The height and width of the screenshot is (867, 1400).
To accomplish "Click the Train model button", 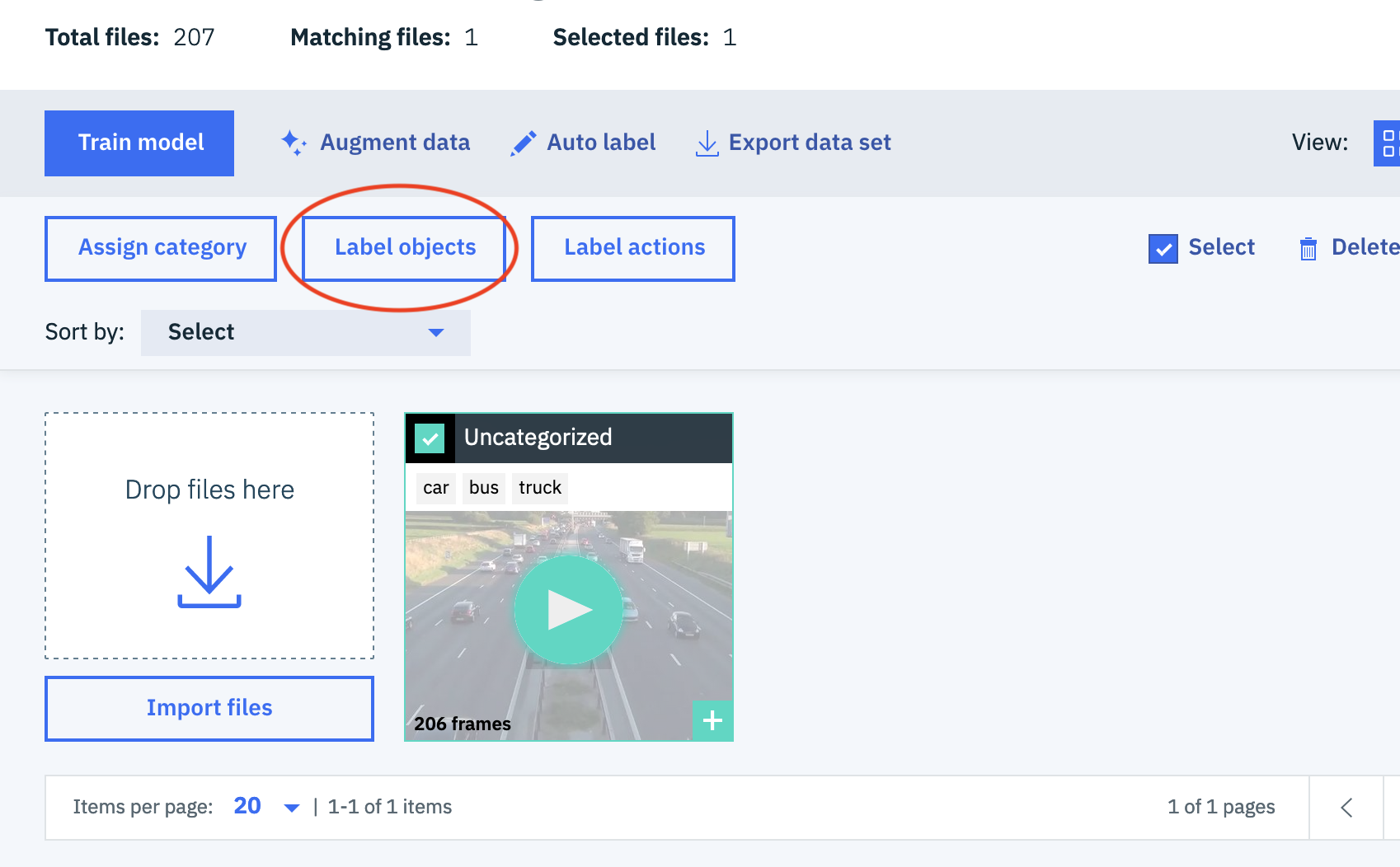I will point(139,143).
